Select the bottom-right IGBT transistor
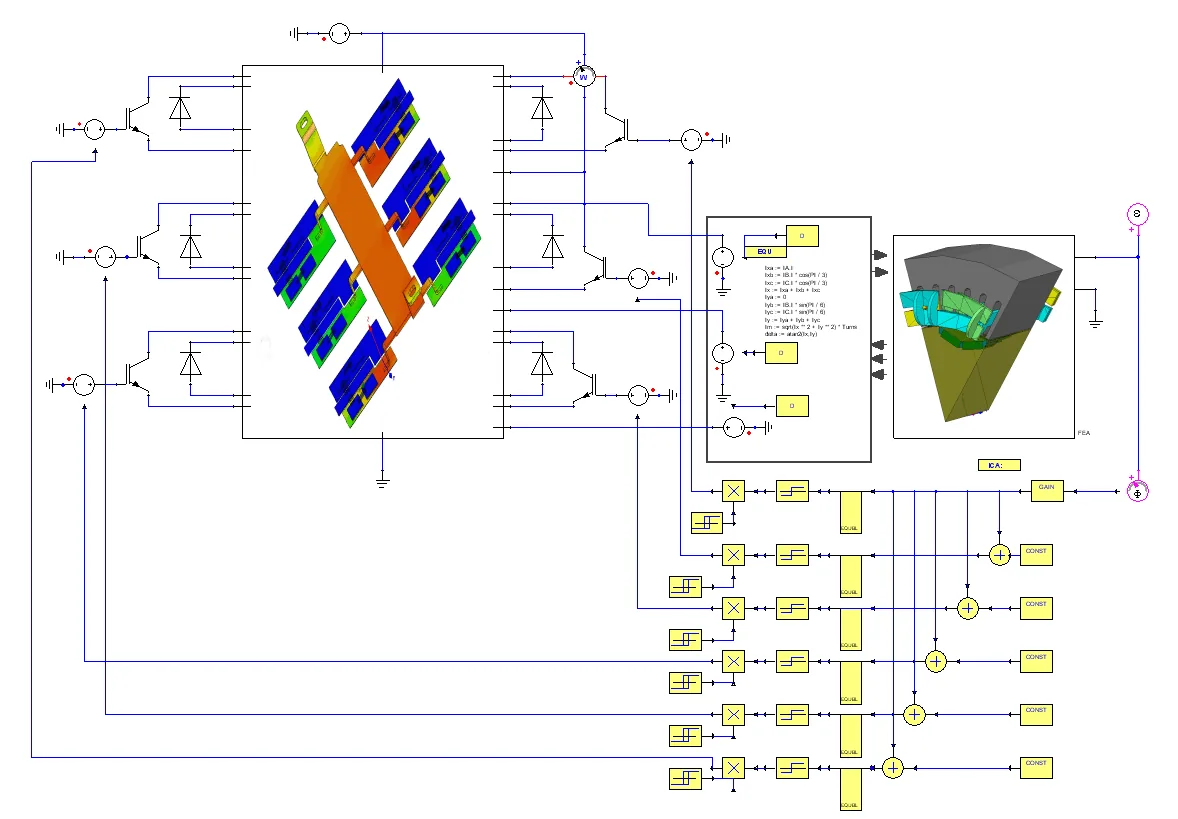 point(585,384)
